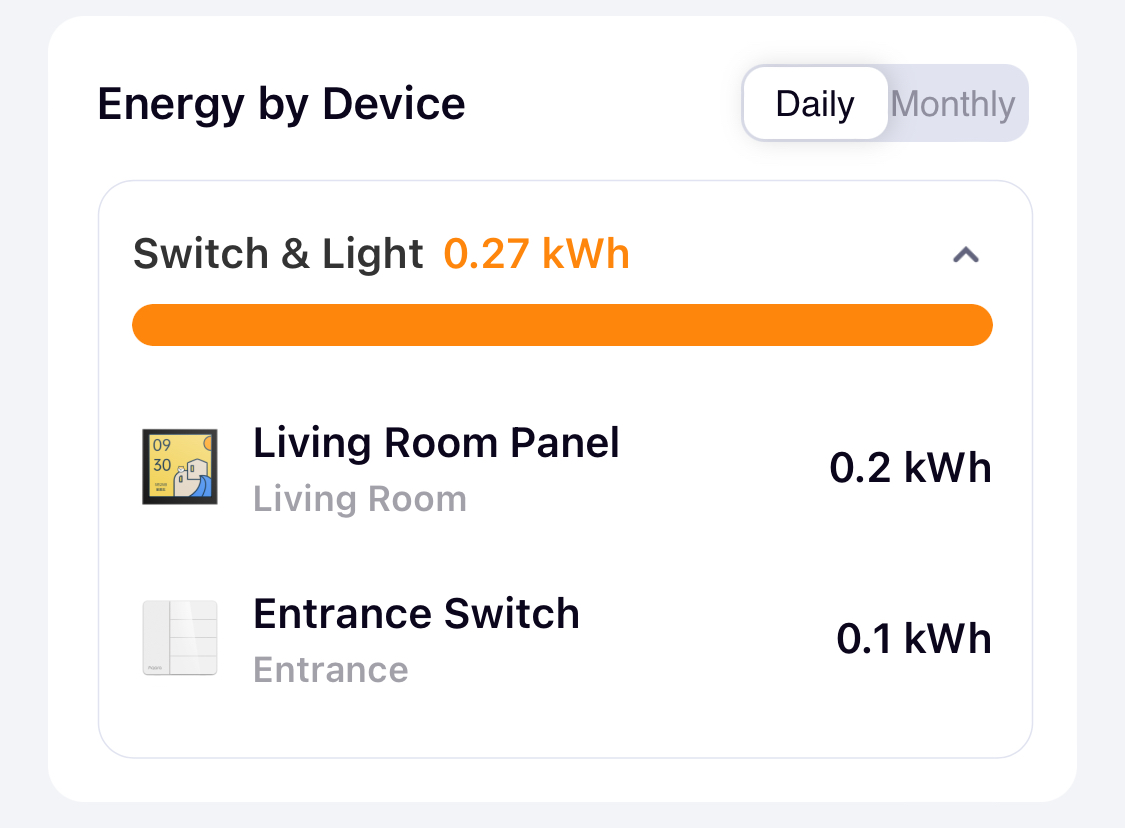Open the Entrance Switch device name
The image size is (1125, 828).
[416, 614]
